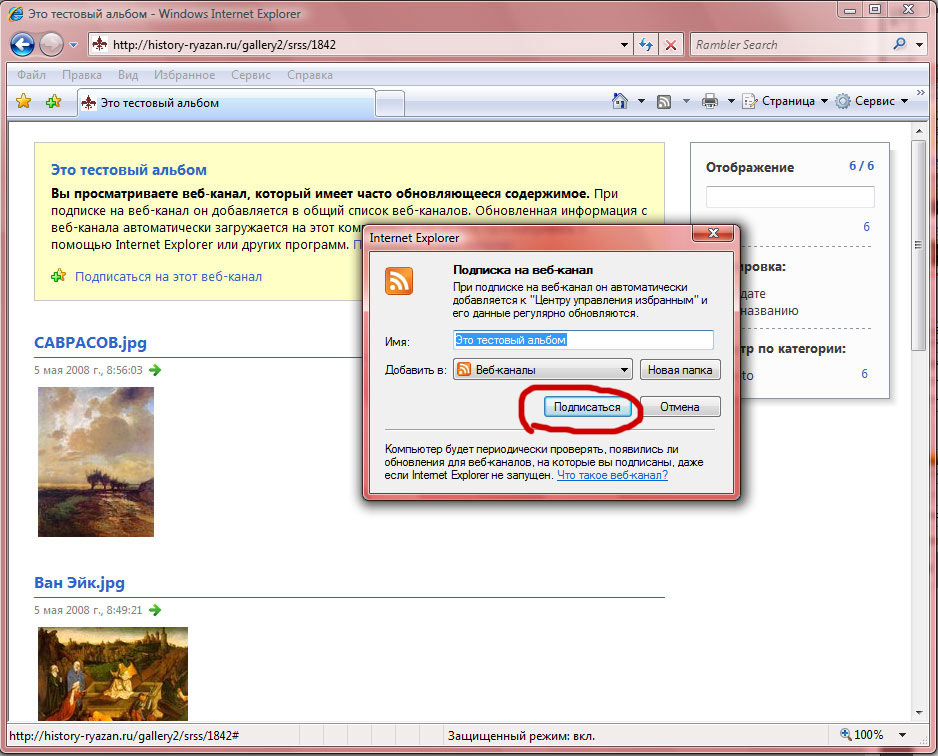Open the Ван Эйк.jpg title link
Screen dimensions: 938x756
[x=80, y=583]
